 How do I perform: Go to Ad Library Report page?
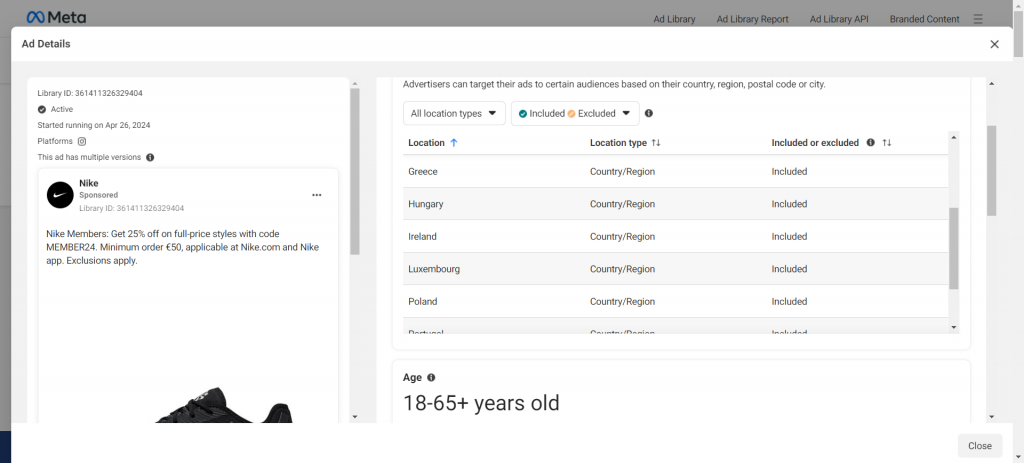pyautogui.click(x=752, y=19)
